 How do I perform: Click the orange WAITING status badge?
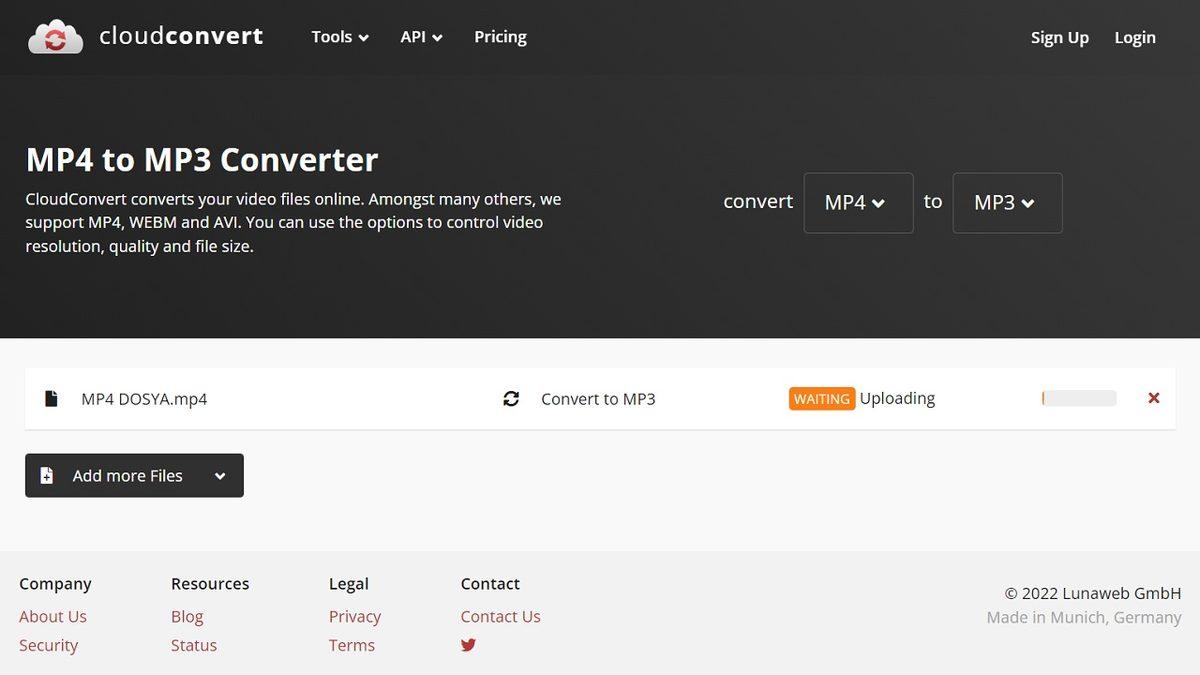(x=822, y=399)
